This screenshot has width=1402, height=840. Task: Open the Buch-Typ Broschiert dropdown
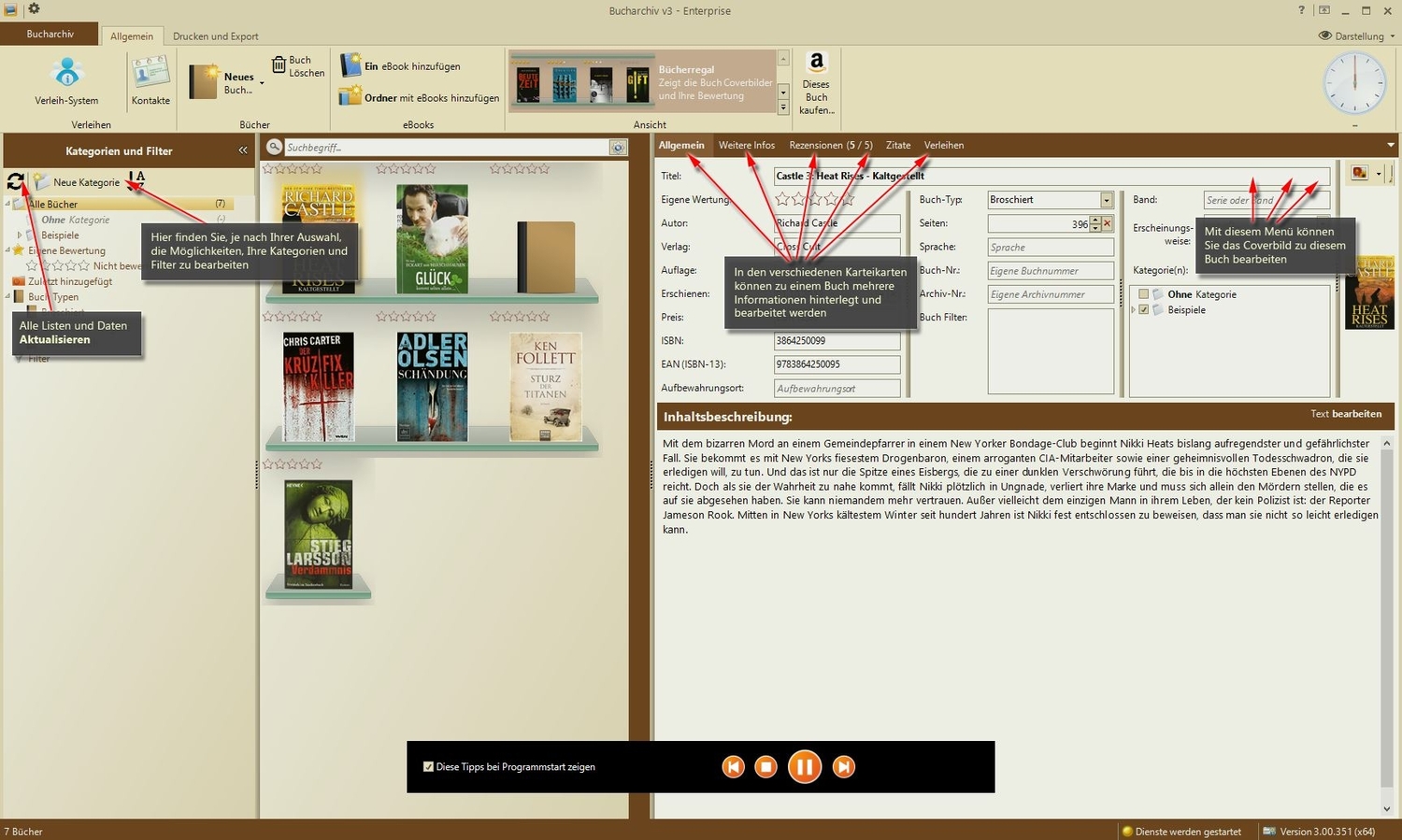1107,200
